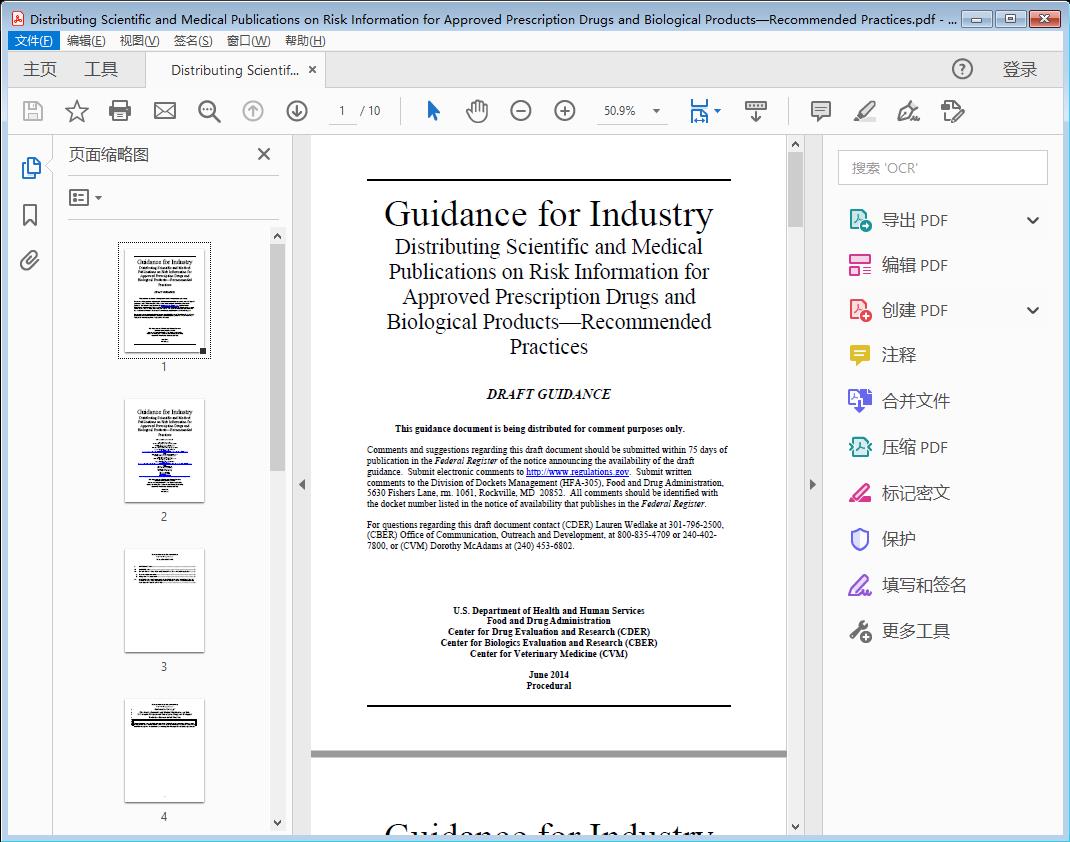The width and height of the screenshot is (1070, 842).
Task: Zoom out with the minus icon
Action: pyautogui.click(x=521, y=111)
